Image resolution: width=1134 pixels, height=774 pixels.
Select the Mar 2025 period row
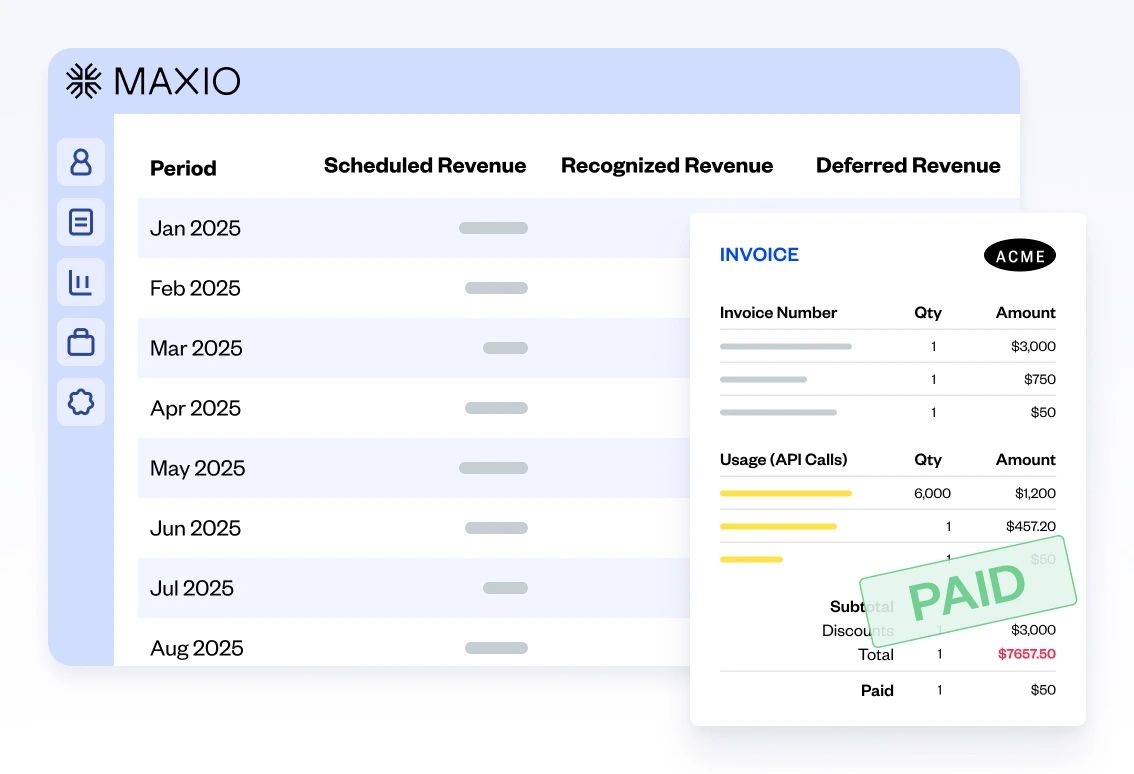point(196,348)
